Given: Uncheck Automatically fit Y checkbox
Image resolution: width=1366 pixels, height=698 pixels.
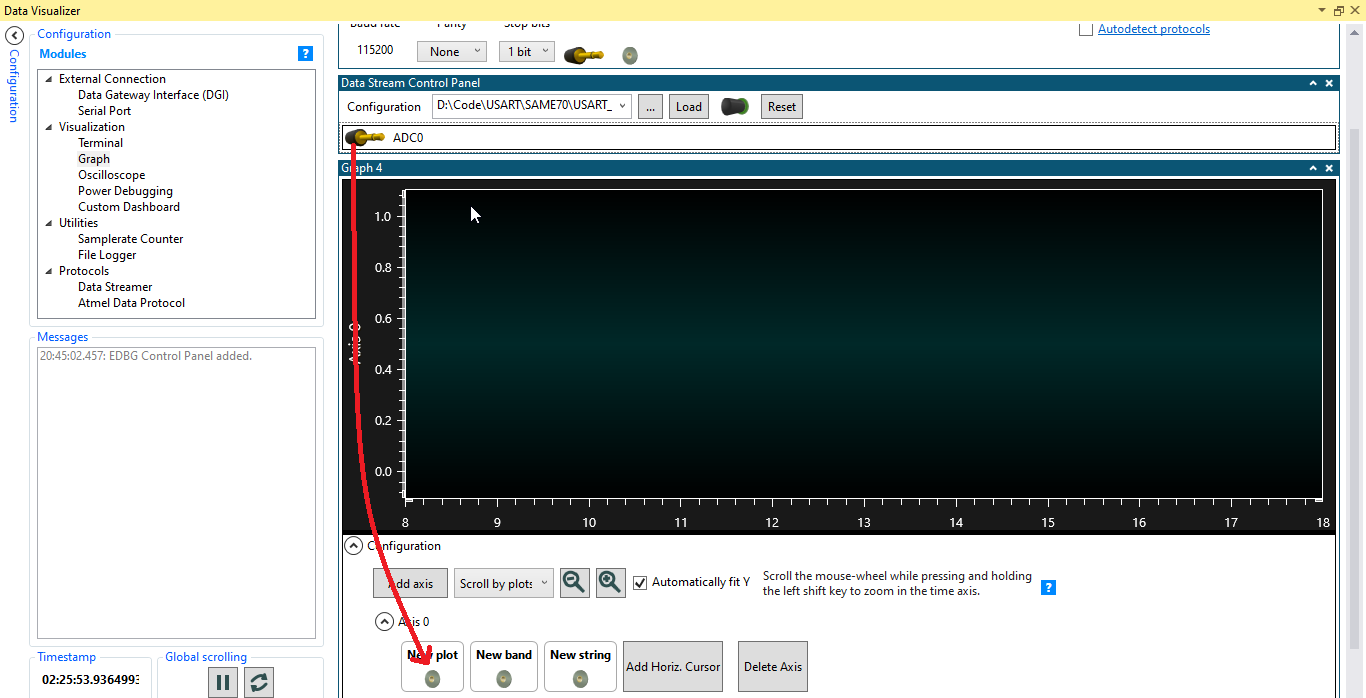Looking at the screenshot, I should point(640,582).
